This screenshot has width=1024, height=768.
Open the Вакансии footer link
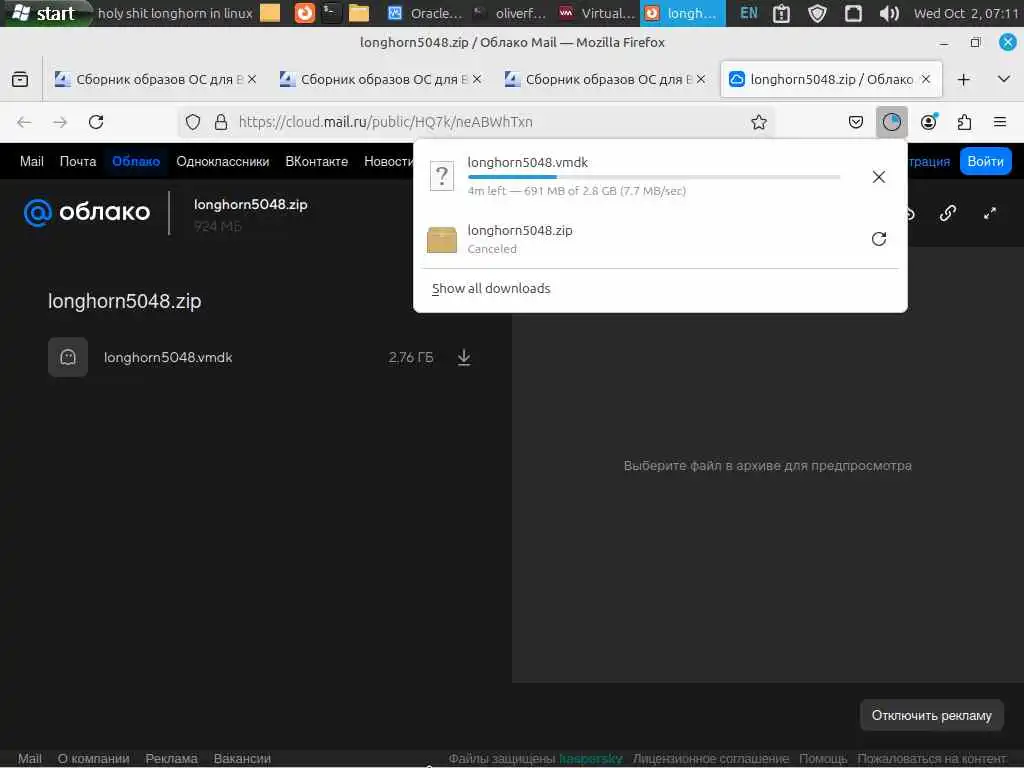[242, 758]
